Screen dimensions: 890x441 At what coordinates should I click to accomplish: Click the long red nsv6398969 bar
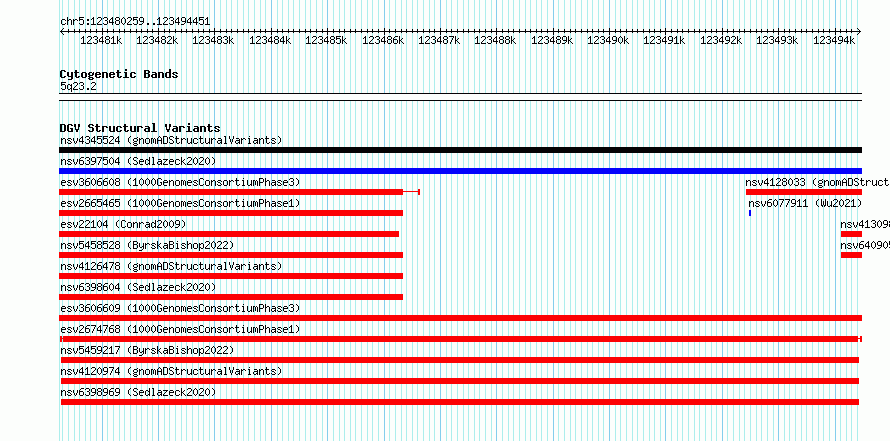click(460, 402)
